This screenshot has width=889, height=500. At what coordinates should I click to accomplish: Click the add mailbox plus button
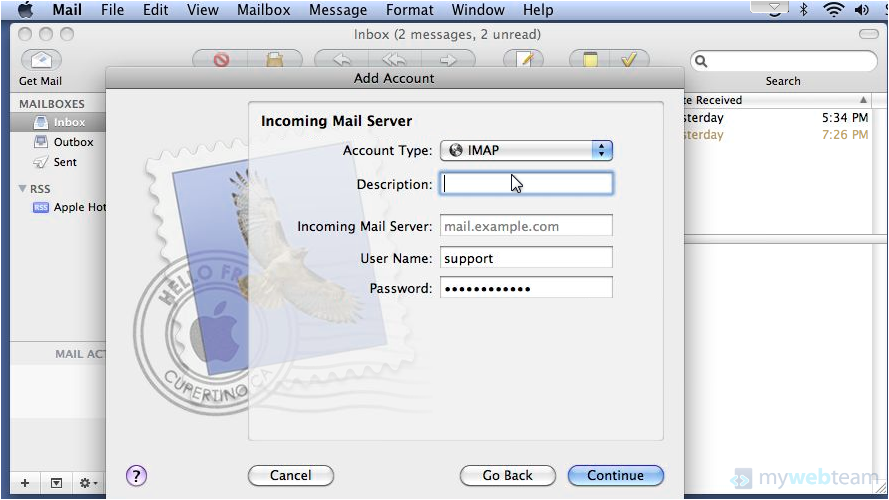[x=25, y=483]
